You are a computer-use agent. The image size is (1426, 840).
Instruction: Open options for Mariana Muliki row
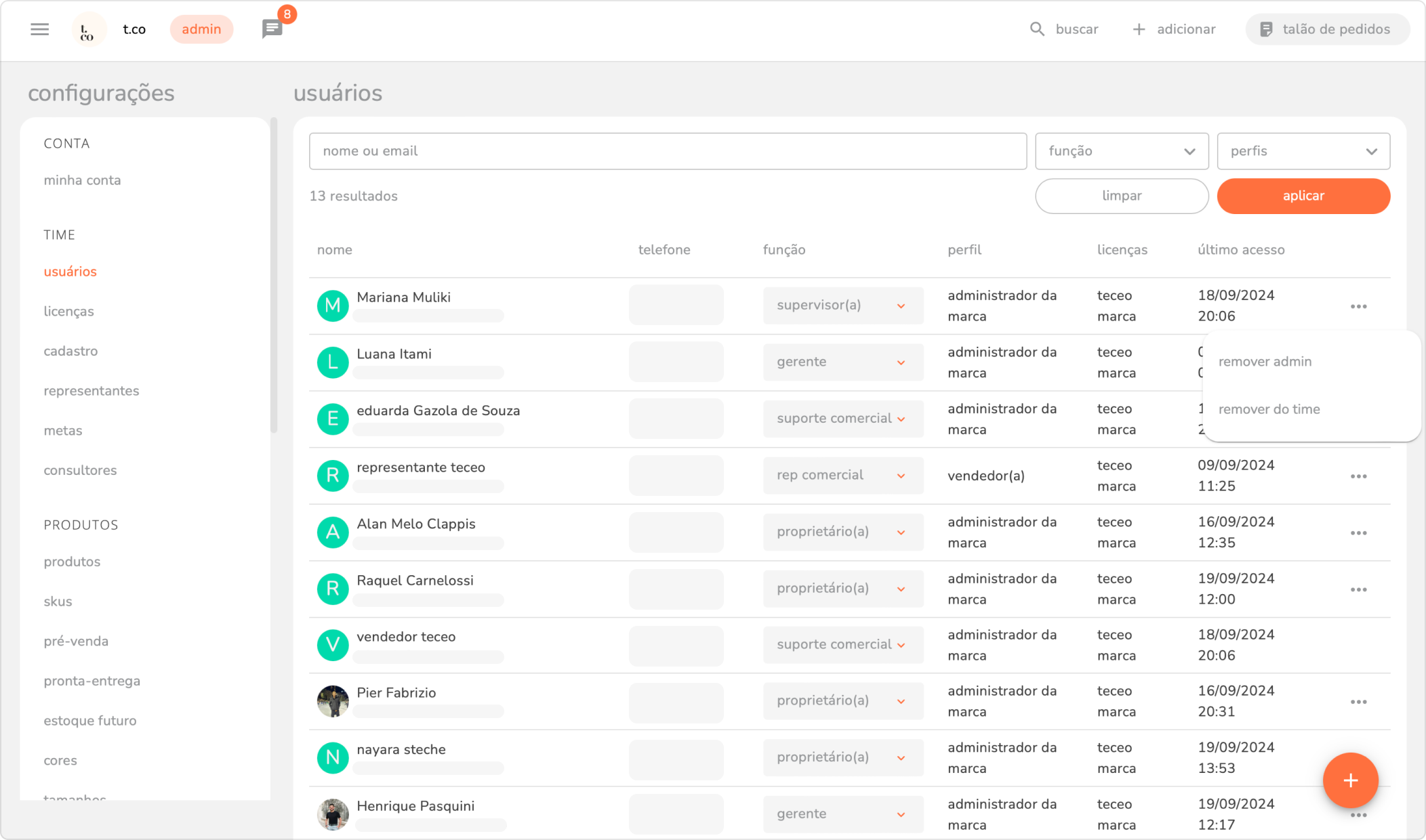point(1358,306)
